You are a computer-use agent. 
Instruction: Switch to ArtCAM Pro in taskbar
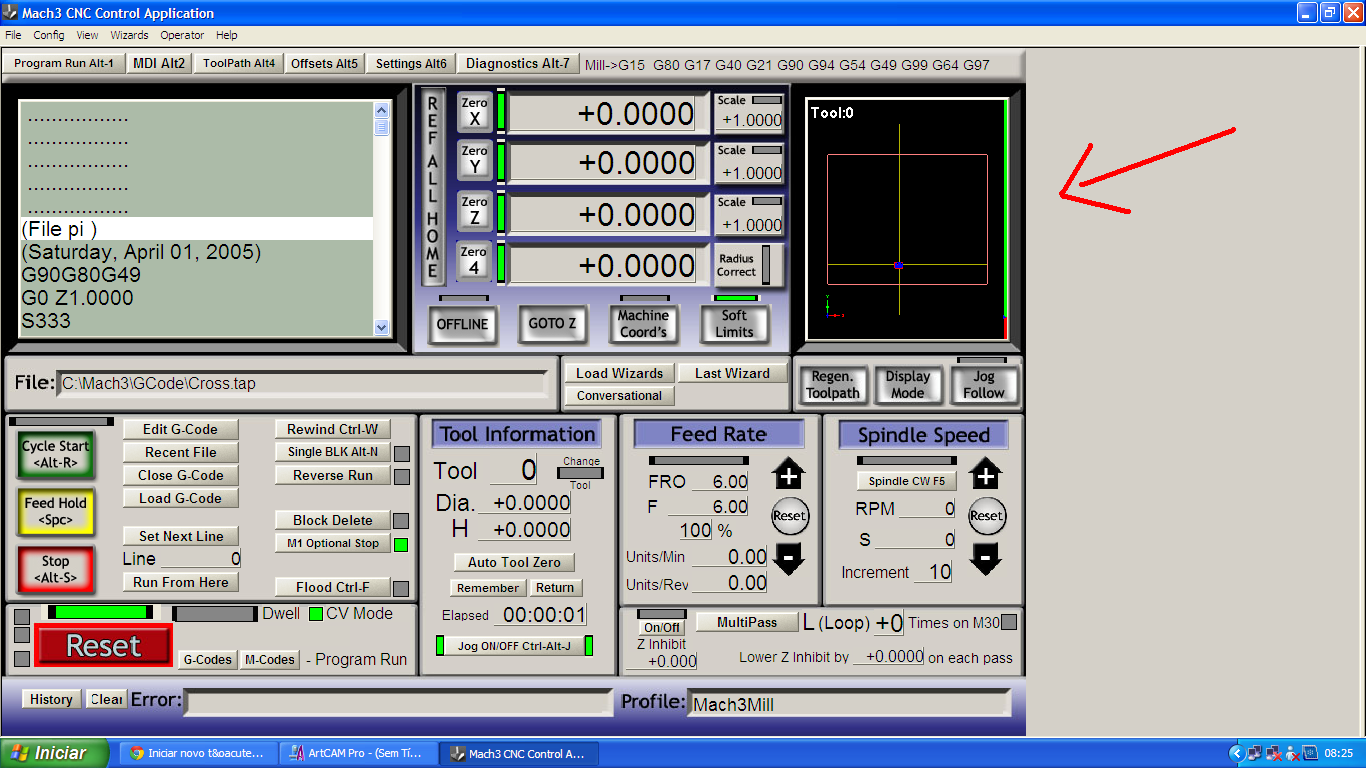tap(358, 753)
